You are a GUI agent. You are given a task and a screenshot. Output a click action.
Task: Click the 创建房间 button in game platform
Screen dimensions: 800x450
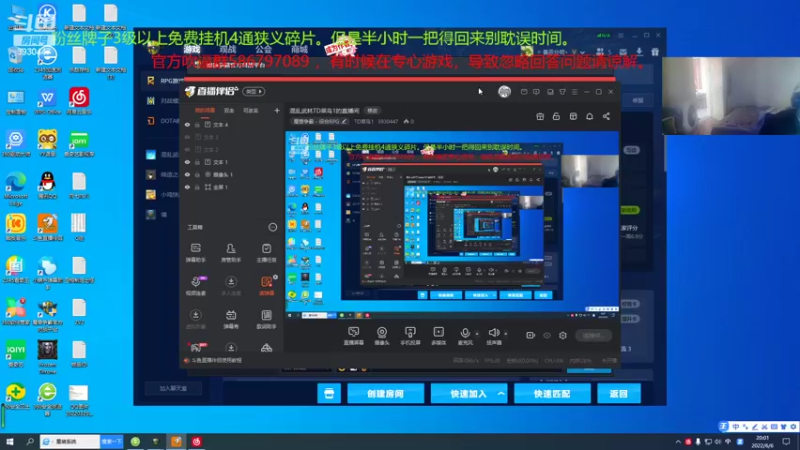[x=385, y=394]
